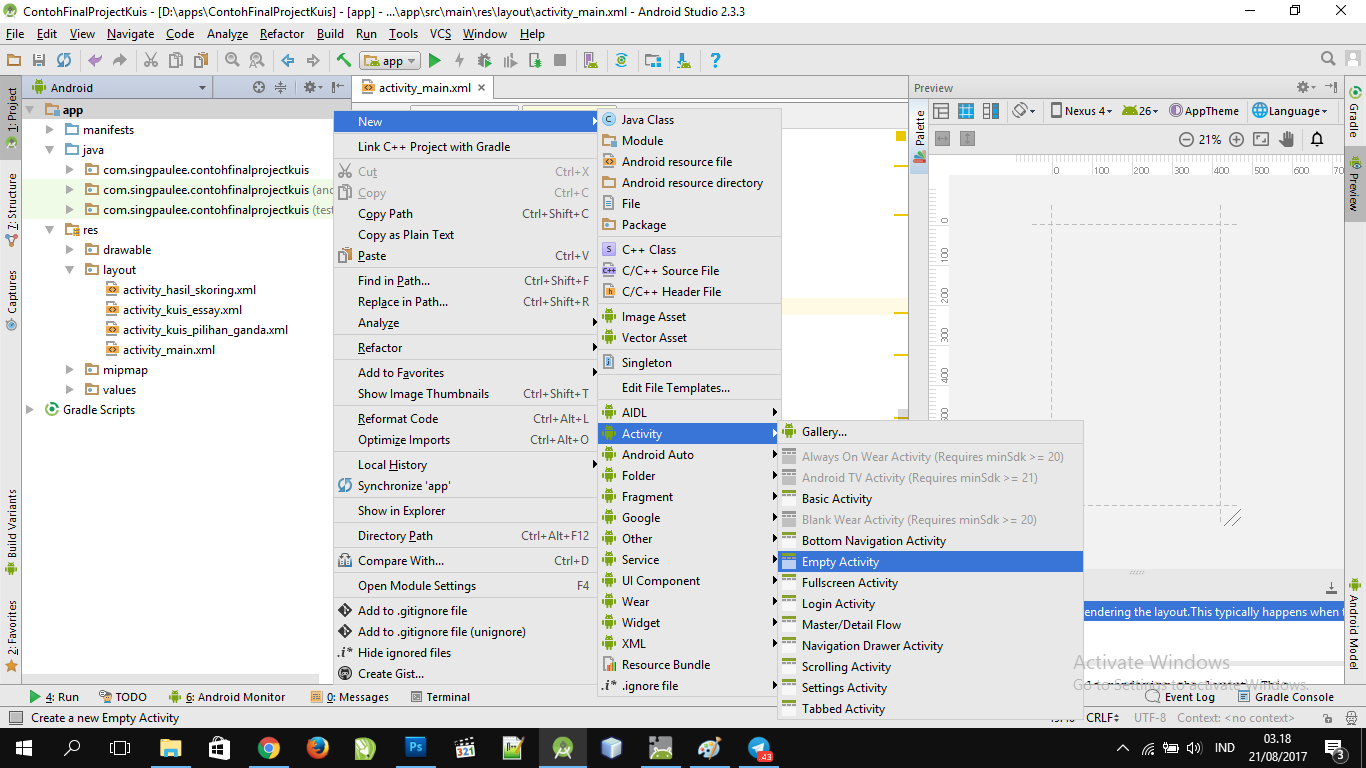Open the Android project view dropdown
Image resolution: width=1366 pixels, height=768 pixels.
[120, 87]
